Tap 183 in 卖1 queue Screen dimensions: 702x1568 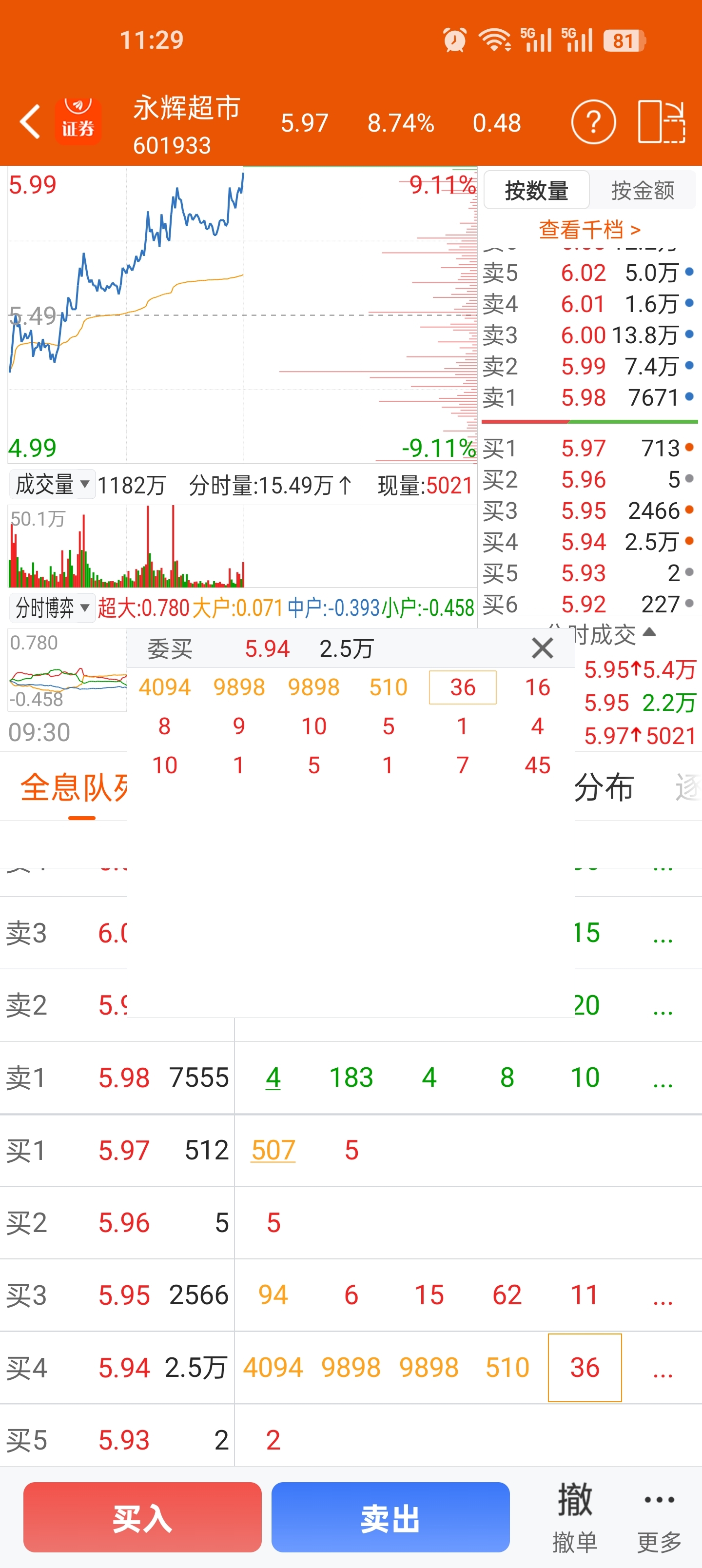tap(351, 1078)
